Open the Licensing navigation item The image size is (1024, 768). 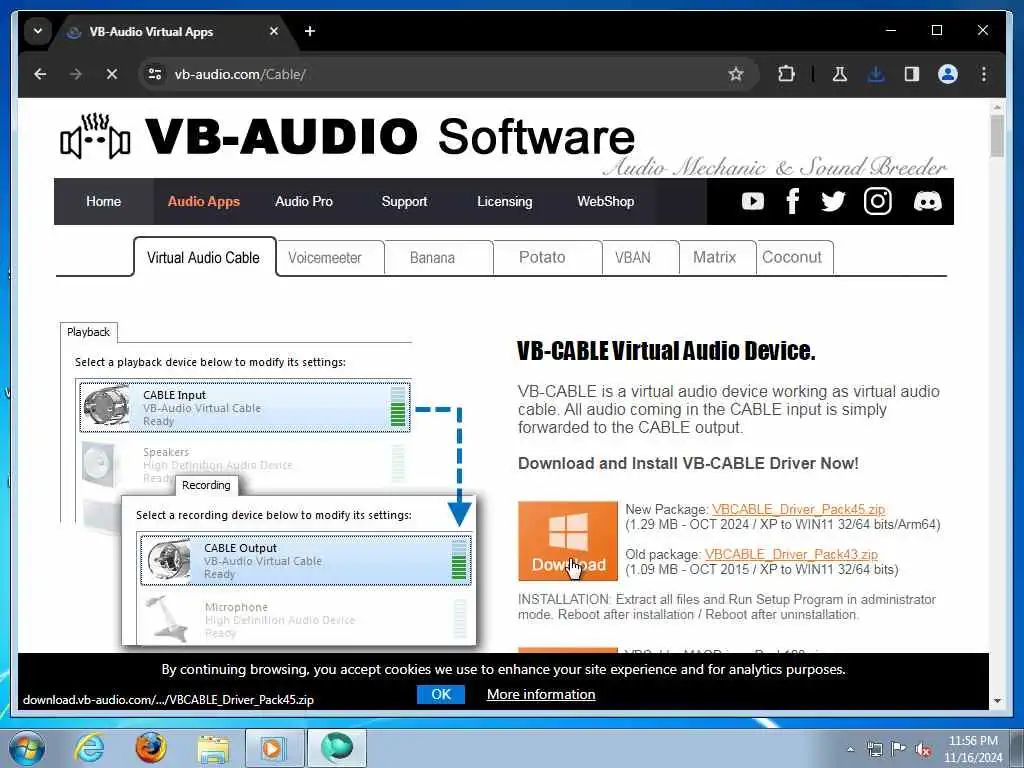click(504, 201)
